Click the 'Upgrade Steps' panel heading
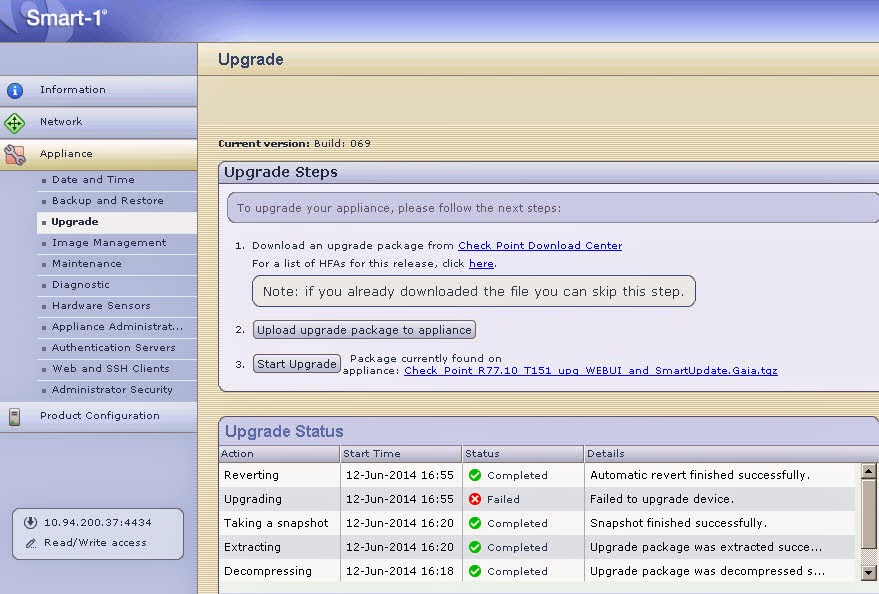879x594 pixels. 281,172
